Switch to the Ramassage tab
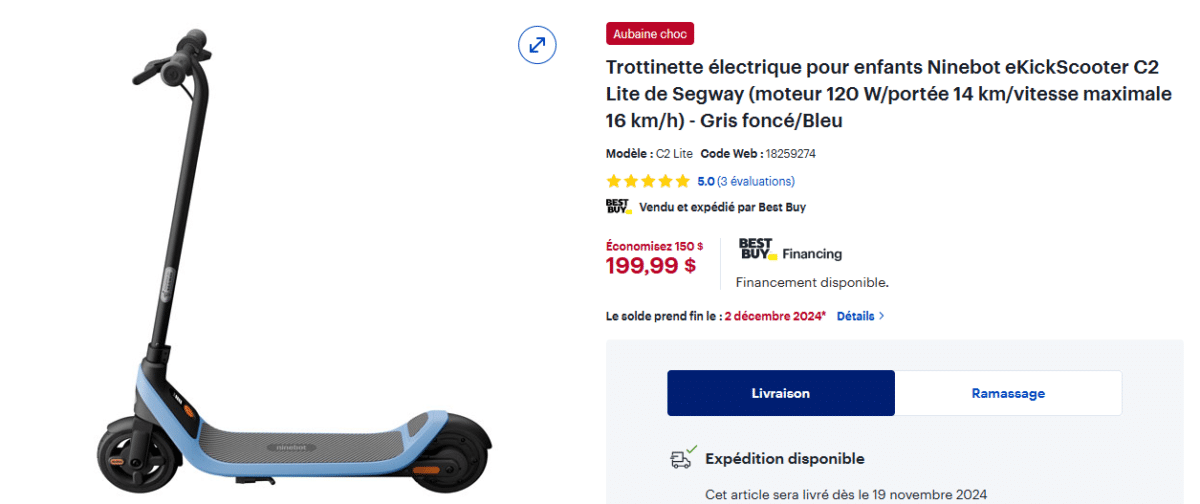 click(1008, 393)
